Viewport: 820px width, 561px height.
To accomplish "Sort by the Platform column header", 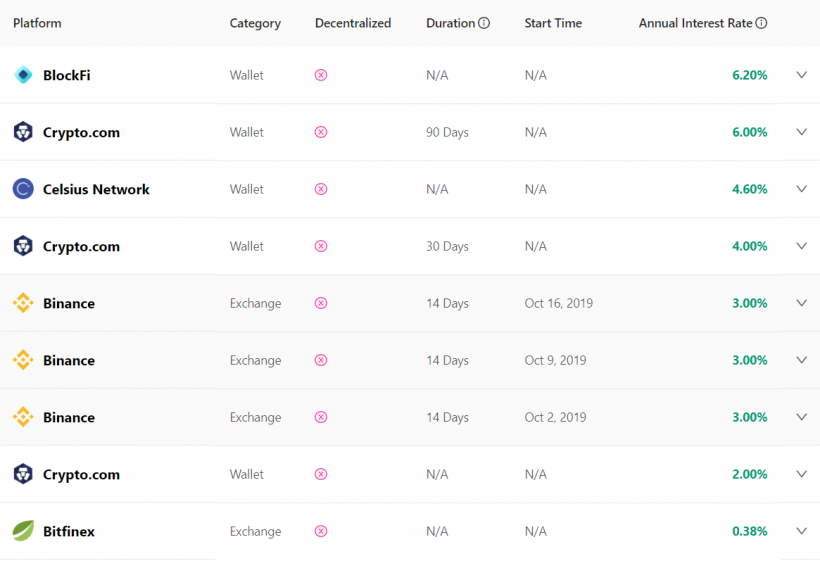I will pyautogui.click(x=37, y=23).
